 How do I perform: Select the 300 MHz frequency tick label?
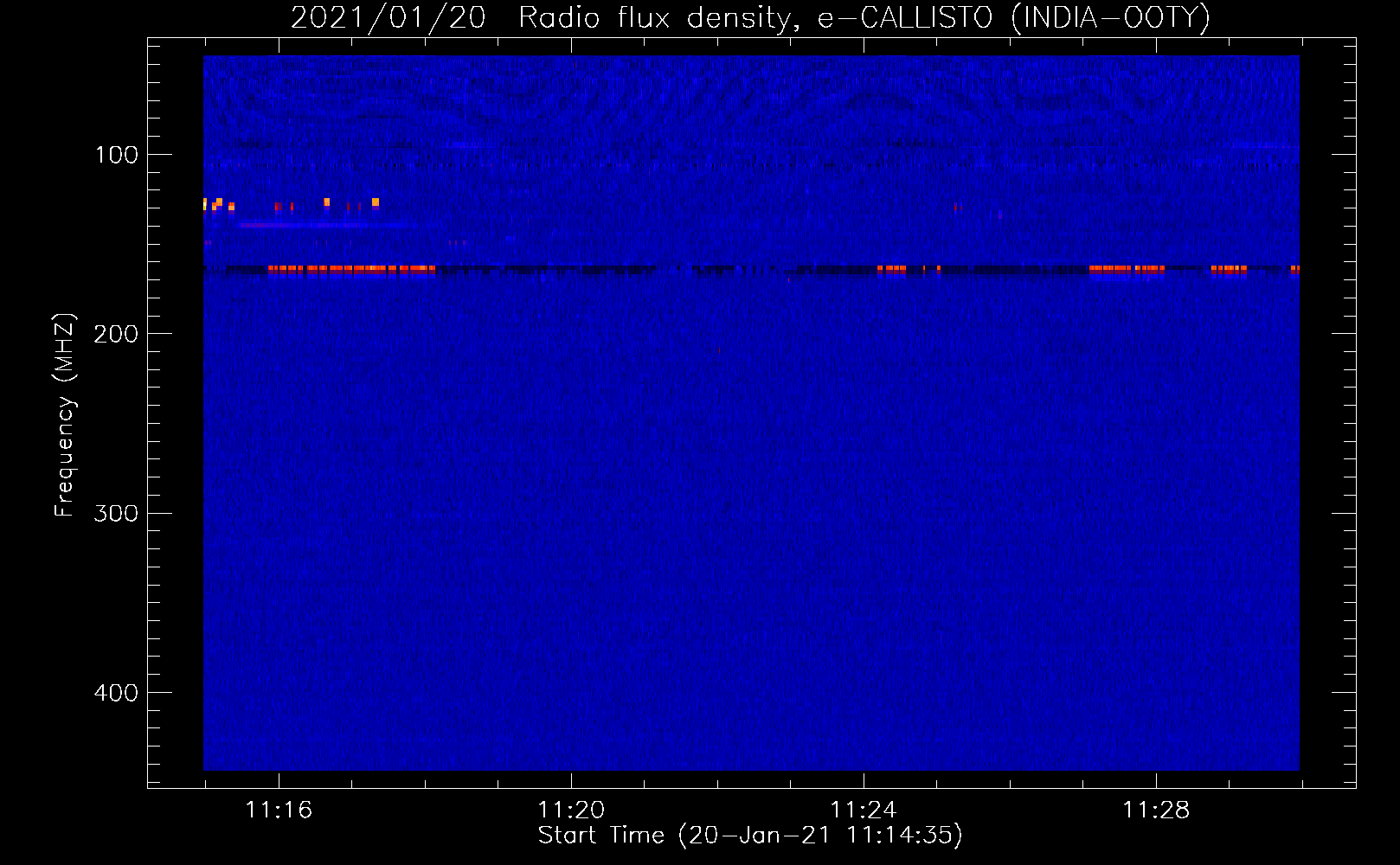pos(116,513)
